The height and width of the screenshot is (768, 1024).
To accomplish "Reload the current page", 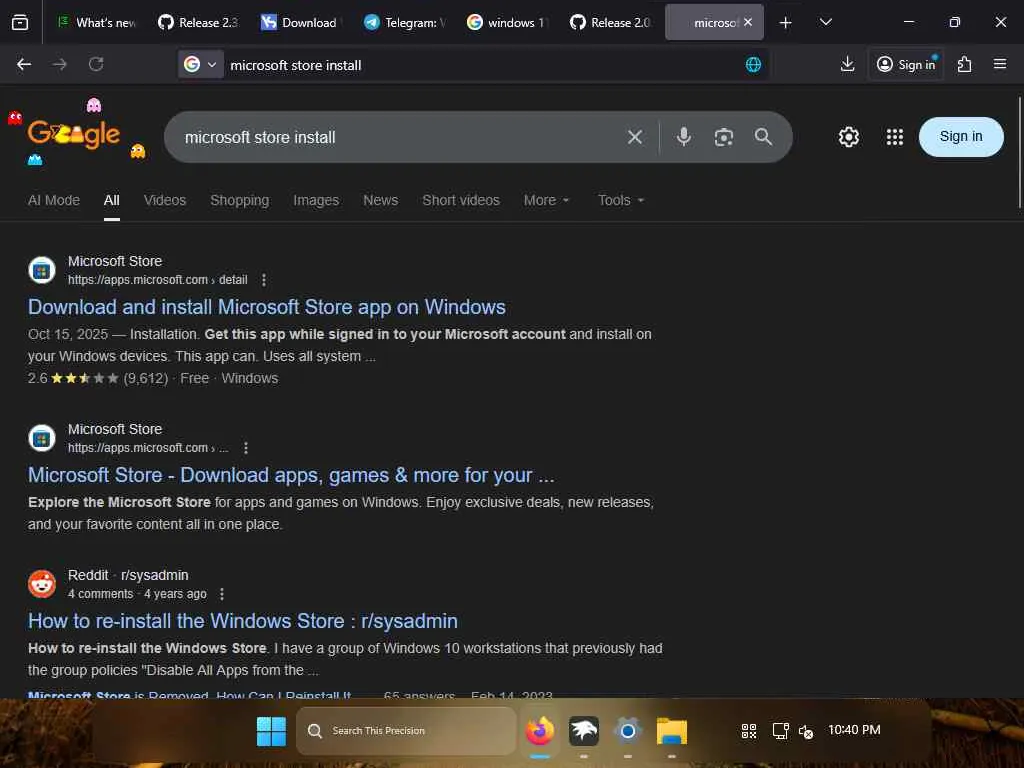I will point(96,64).
